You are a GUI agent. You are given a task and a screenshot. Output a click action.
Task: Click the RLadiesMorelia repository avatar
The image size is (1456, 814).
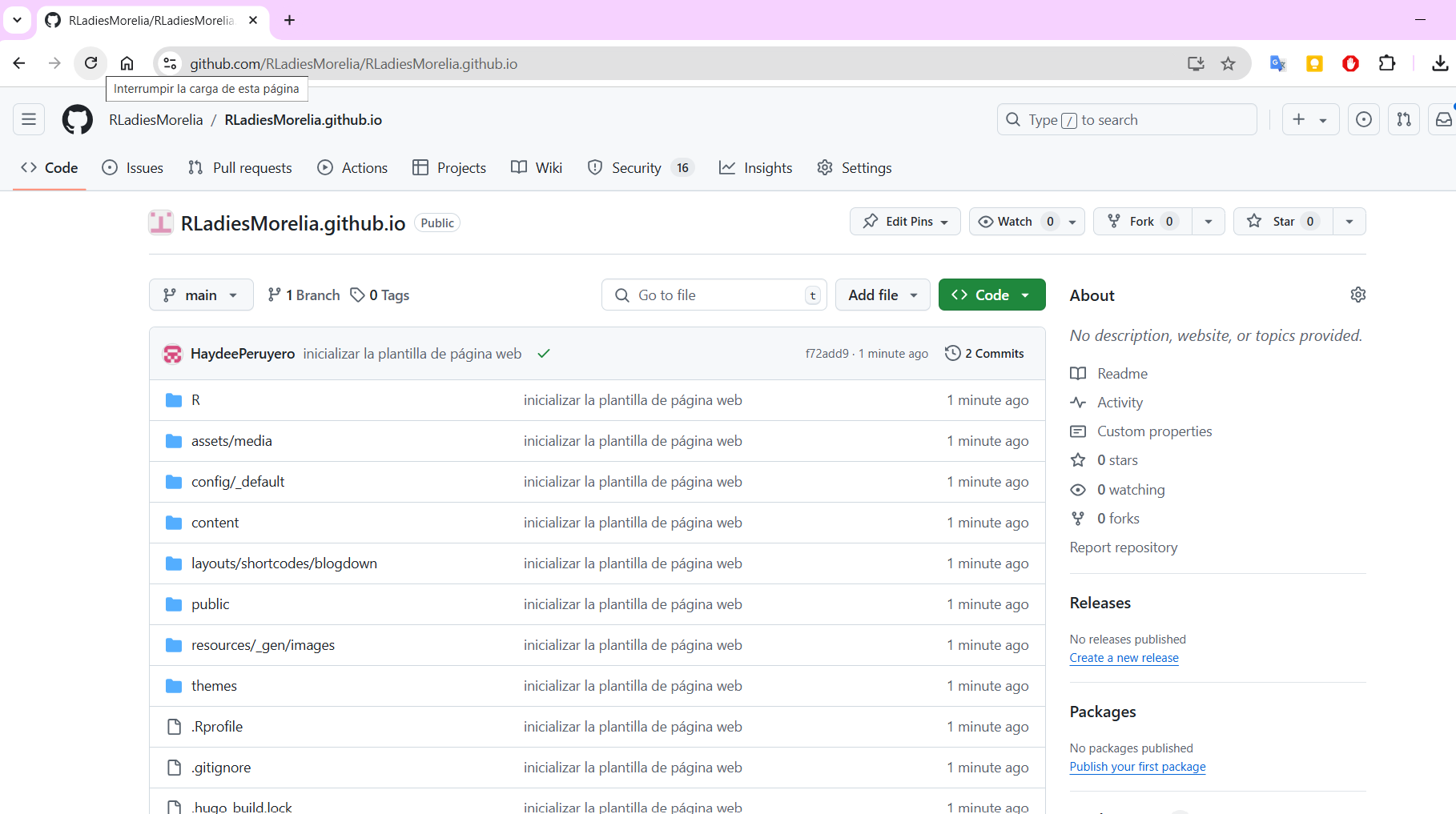[161, 223]
